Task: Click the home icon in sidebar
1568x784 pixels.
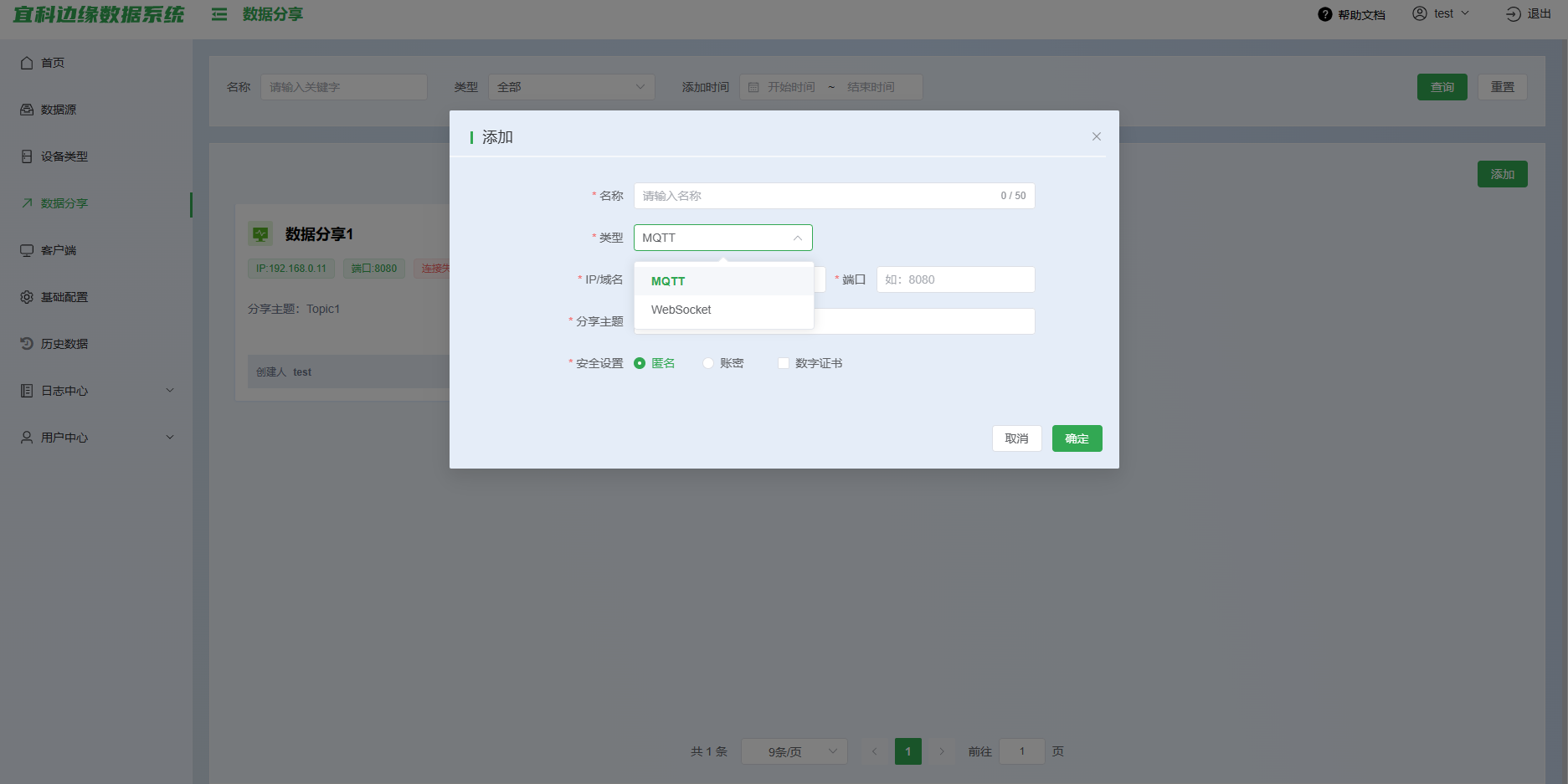Action: point(27,63)
